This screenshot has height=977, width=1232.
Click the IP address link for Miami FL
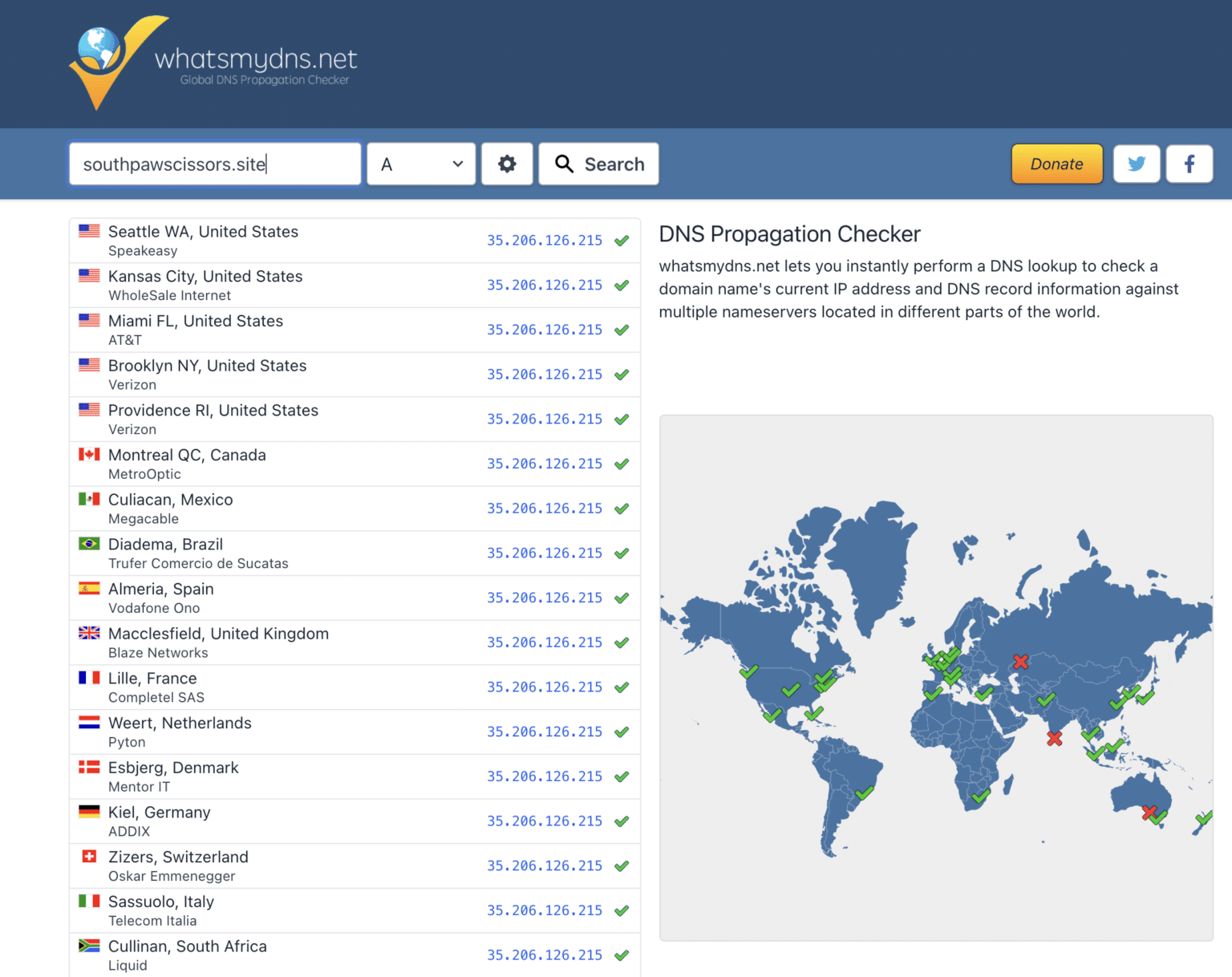click(x=544, y=330)
